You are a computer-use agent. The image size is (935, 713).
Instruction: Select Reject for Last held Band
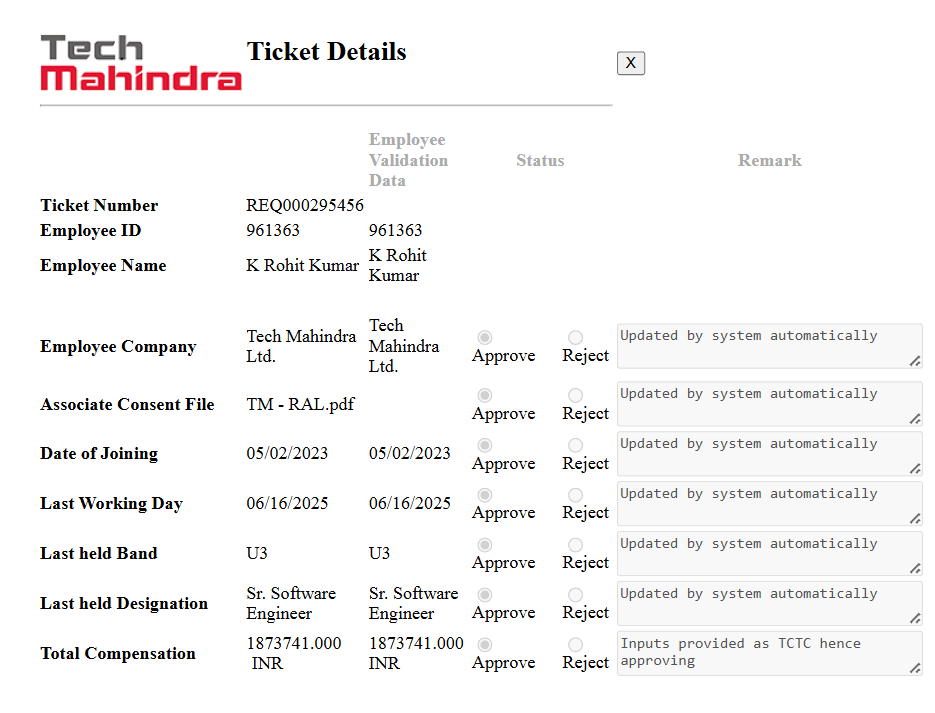575,545
